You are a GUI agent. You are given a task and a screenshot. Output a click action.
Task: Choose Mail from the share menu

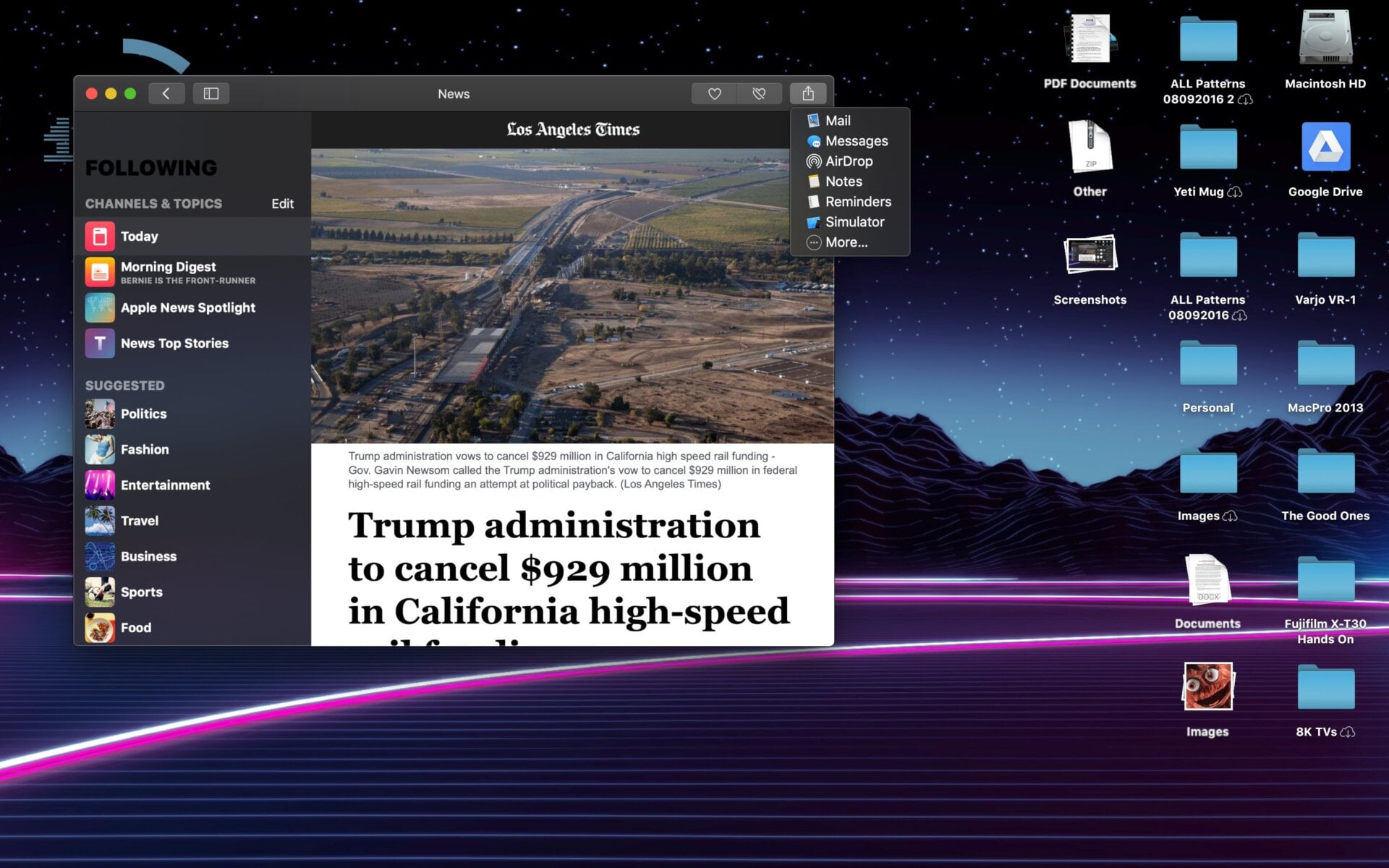point(838,121)
